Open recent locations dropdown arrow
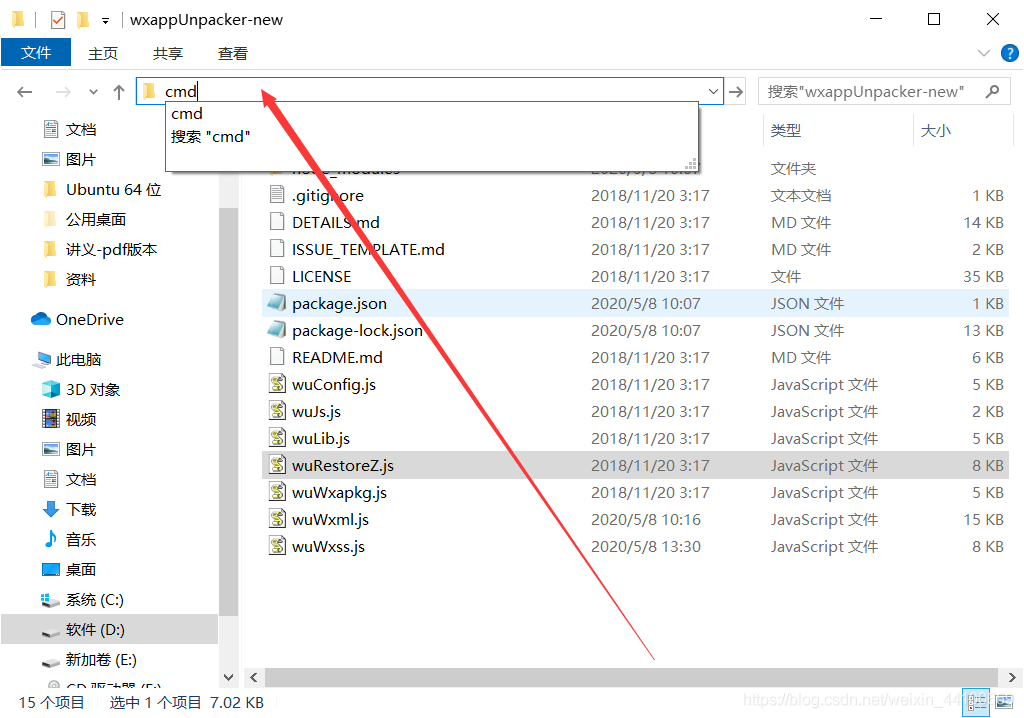Screen dimensions: 1024x718 (93, 91)
